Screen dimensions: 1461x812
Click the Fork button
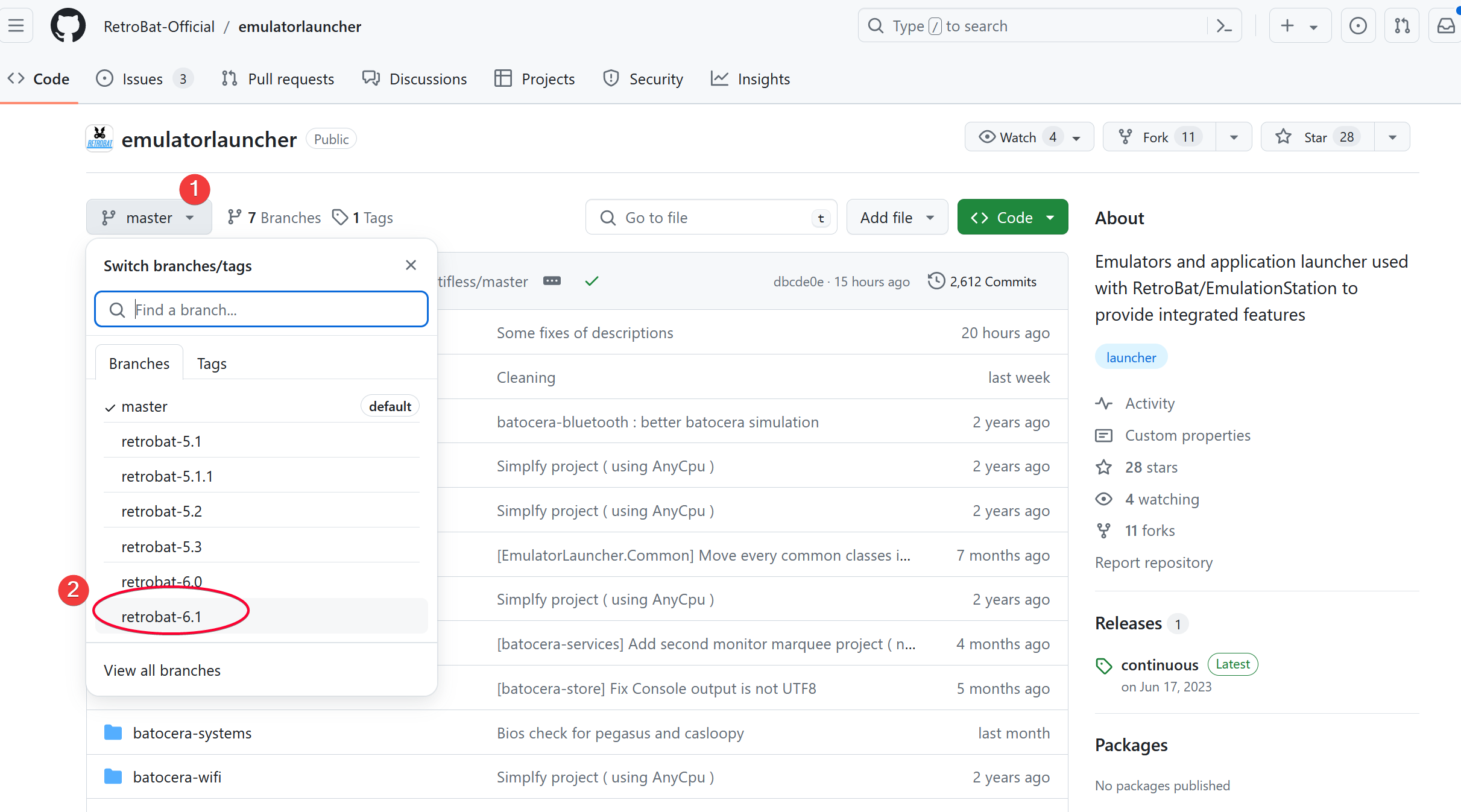1159,137
